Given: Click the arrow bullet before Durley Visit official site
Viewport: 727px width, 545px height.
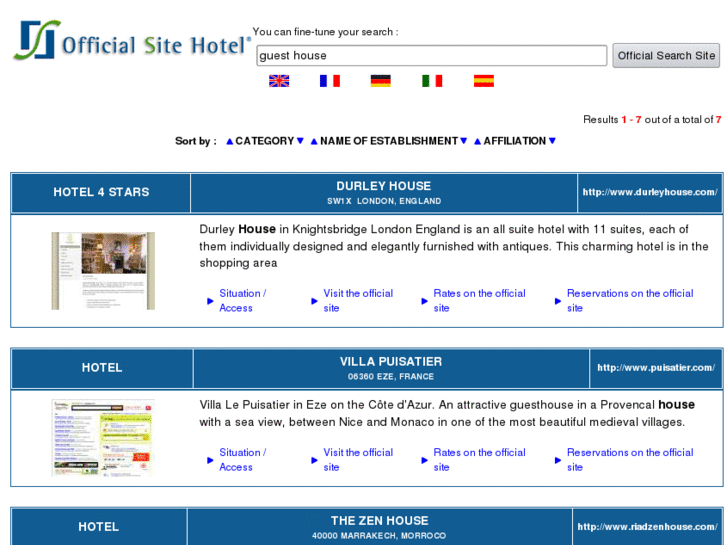Looking at the screenshot, I should coord(314,301).
